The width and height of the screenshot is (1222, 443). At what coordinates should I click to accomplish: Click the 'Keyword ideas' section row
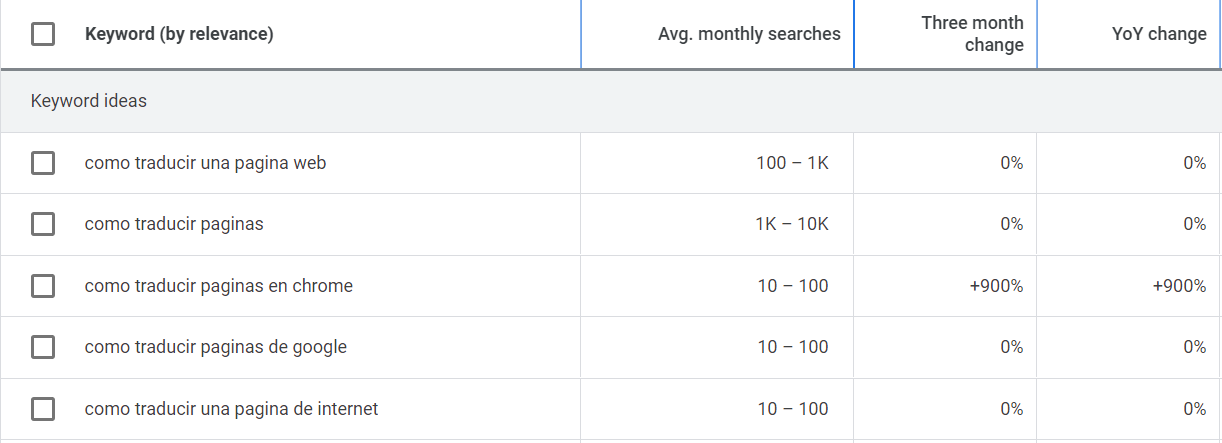click(x=89, y=101)
